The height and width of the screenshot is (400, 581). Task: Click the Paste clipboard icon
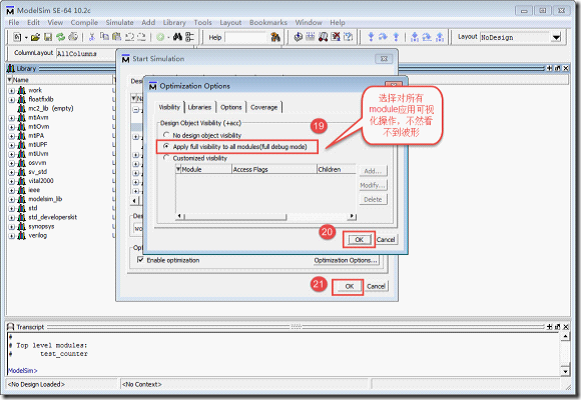[x=117, y=37]
